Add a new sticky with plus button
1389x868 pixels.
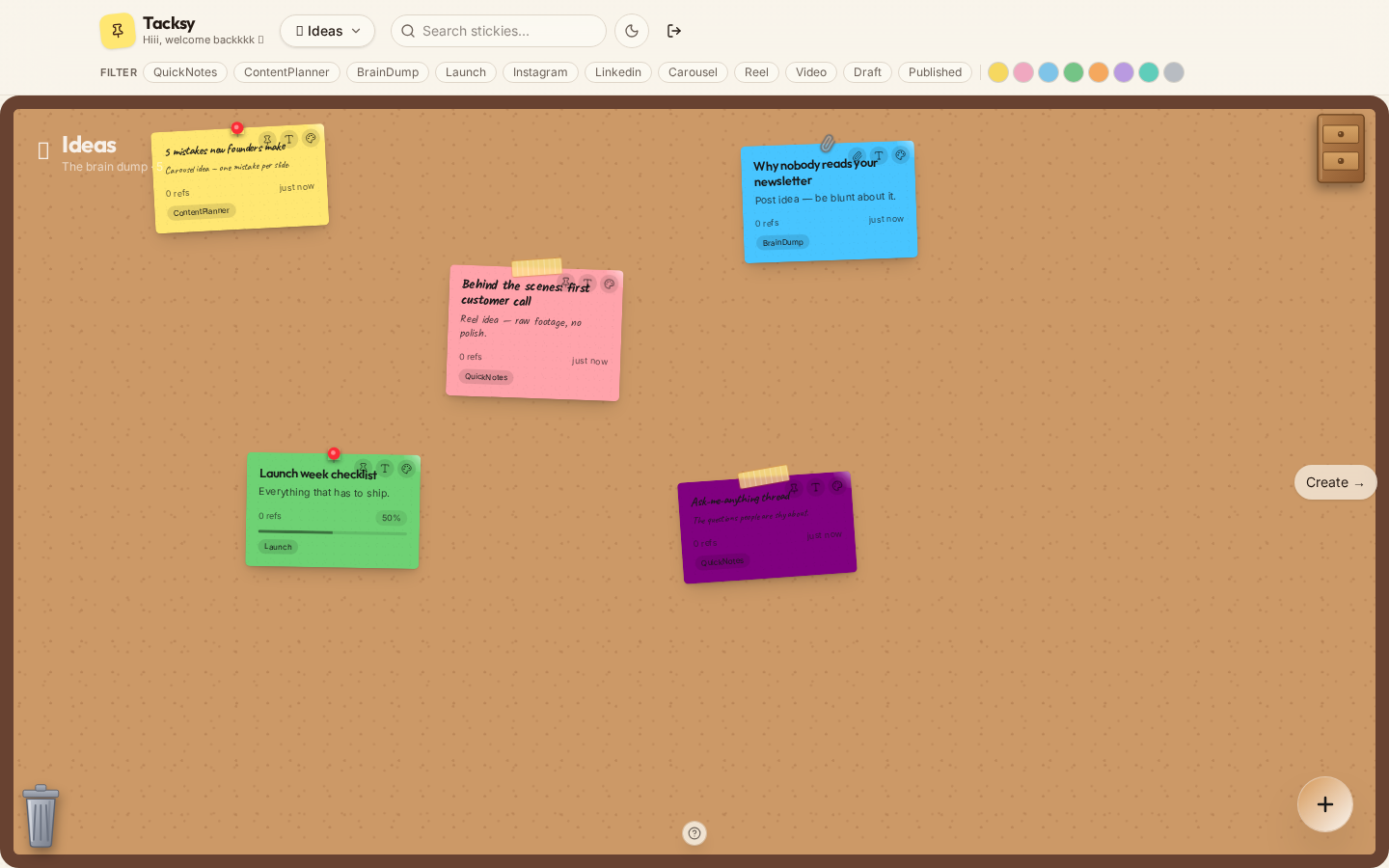[1325, 804]
